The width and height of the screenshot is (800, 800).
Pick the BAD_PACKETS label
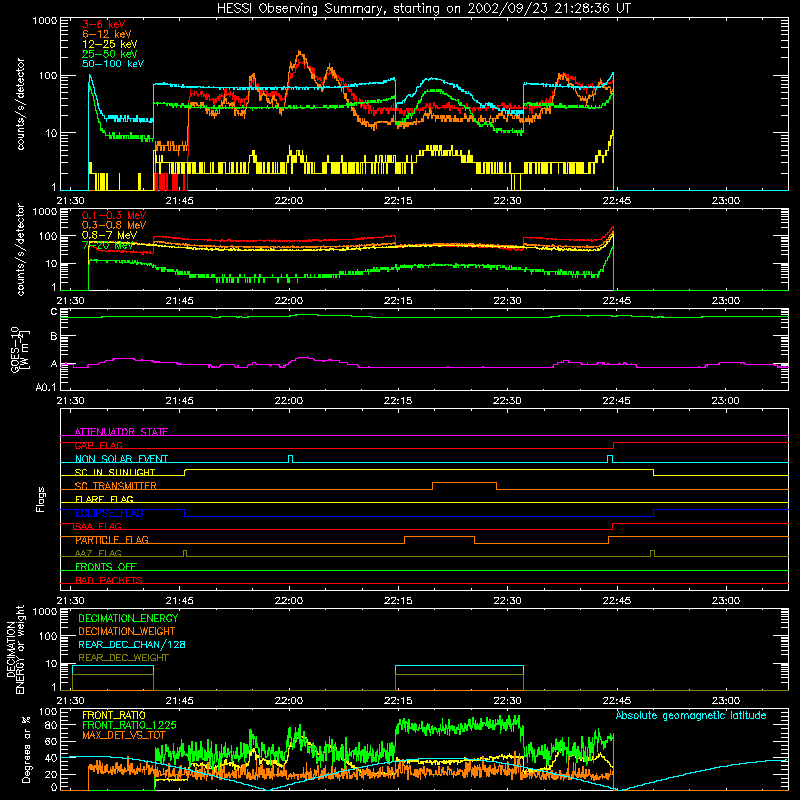point(109,580)
